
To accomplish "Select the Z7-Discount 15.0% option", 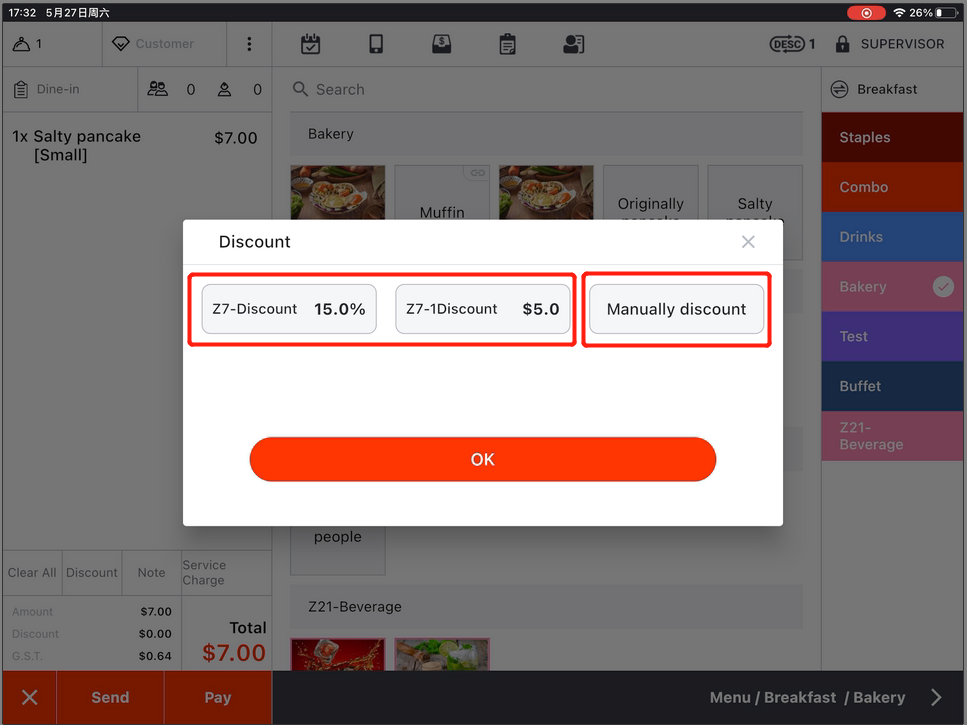I will pyautogui.click(x=289, y=309).
